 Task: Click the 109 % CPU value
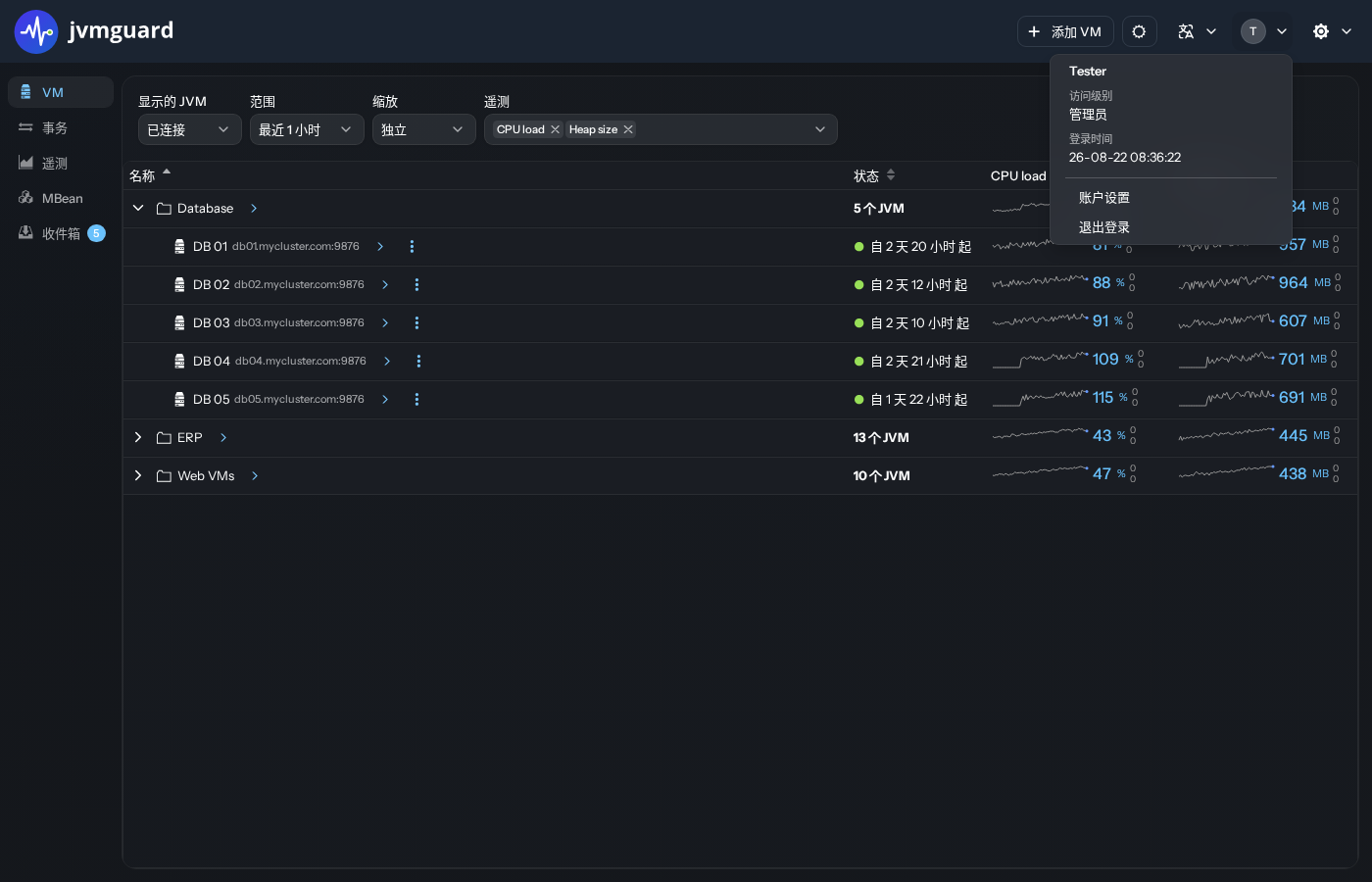pos(1113,360)
